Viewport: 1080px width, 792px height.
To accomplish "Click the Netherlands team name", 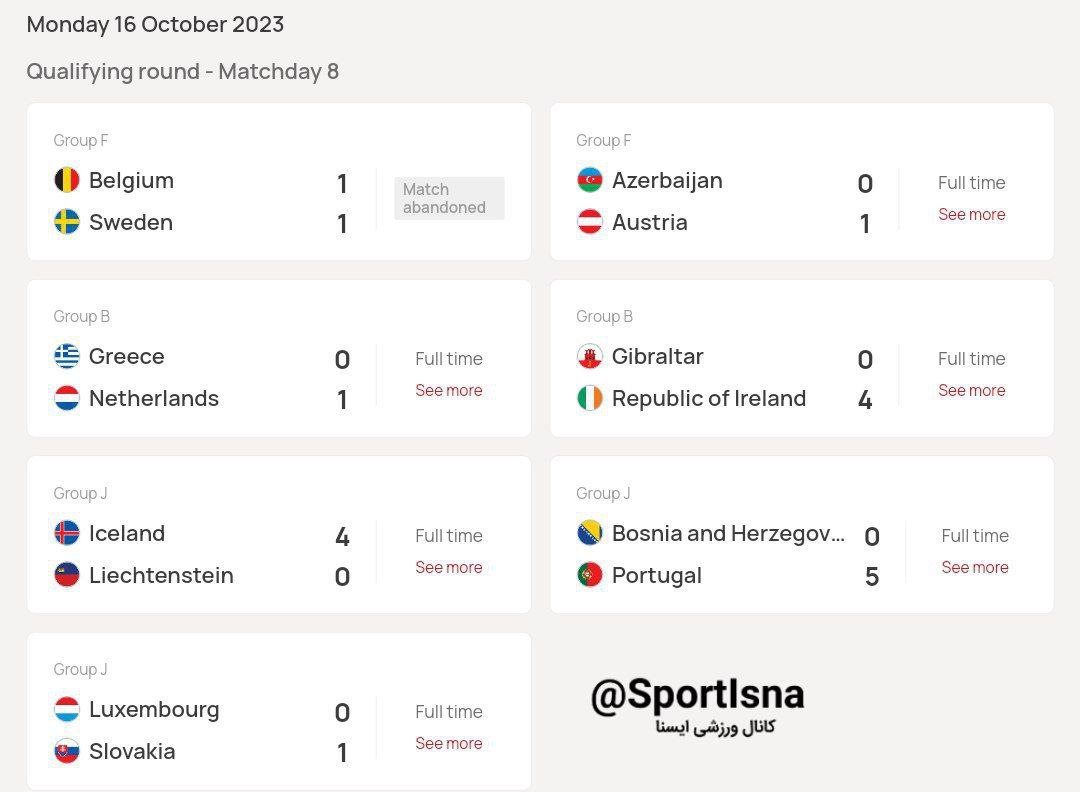I will 154,398.
